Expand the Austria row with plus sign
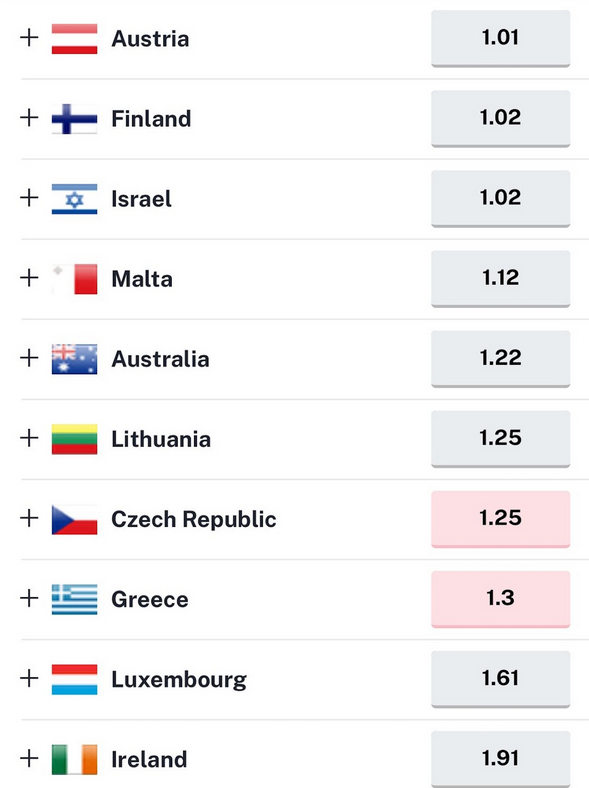 (x=29, y=37)
